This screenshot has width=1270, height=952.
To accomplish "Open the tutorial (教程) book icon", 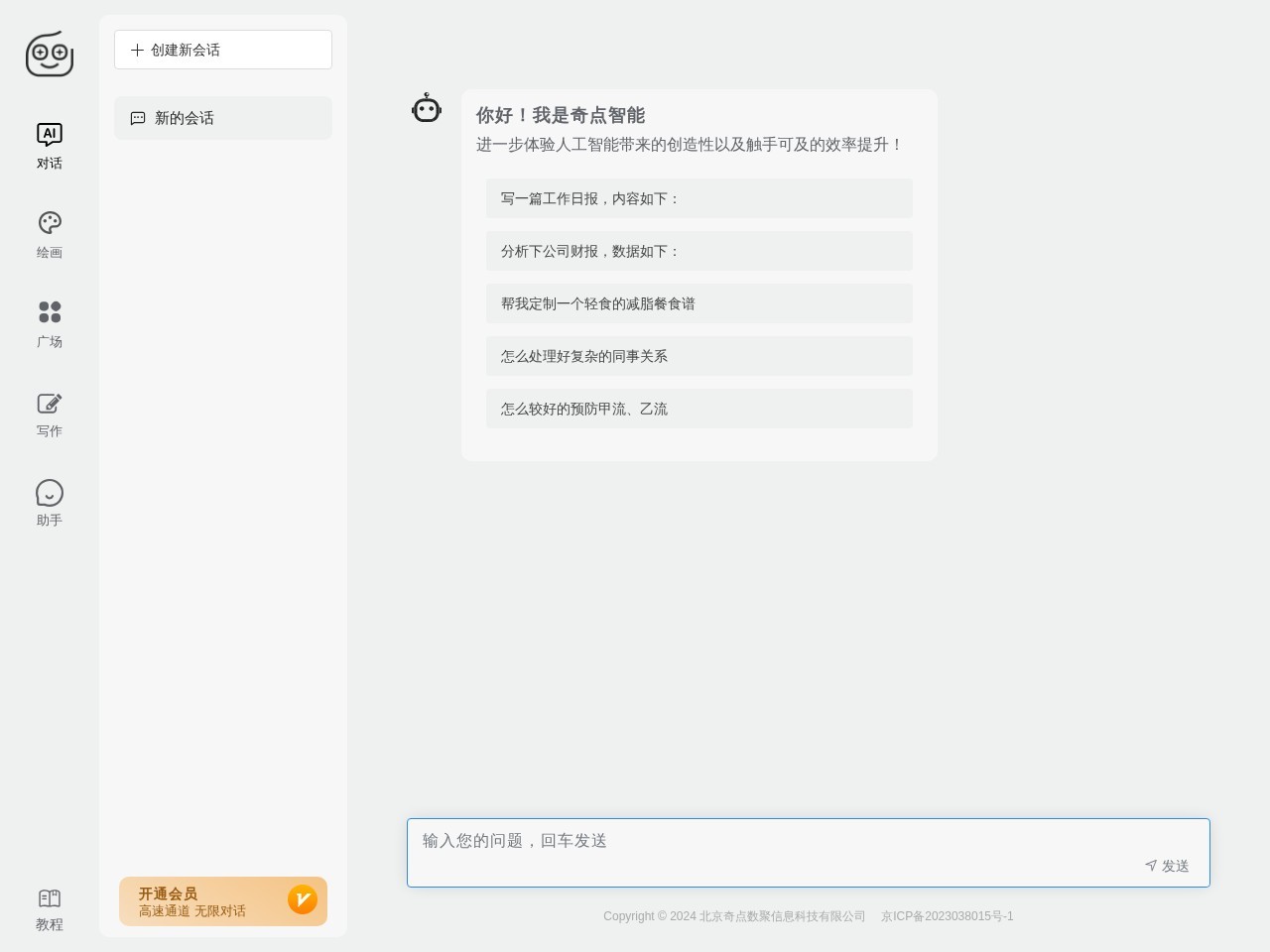I will click(x=50, y=898).
